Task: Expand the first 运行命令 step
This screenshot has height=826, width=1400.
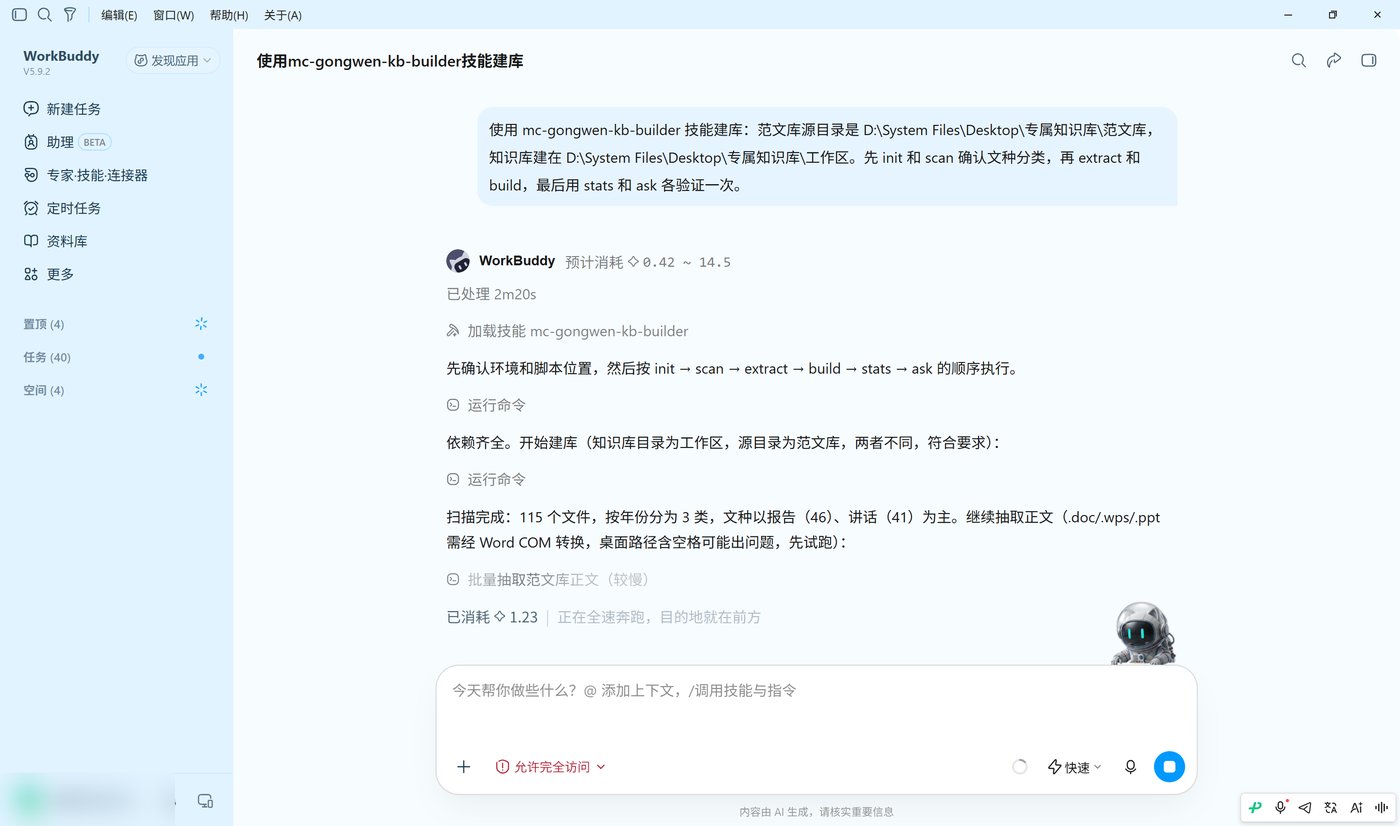Action: click(x=486, y=405)
